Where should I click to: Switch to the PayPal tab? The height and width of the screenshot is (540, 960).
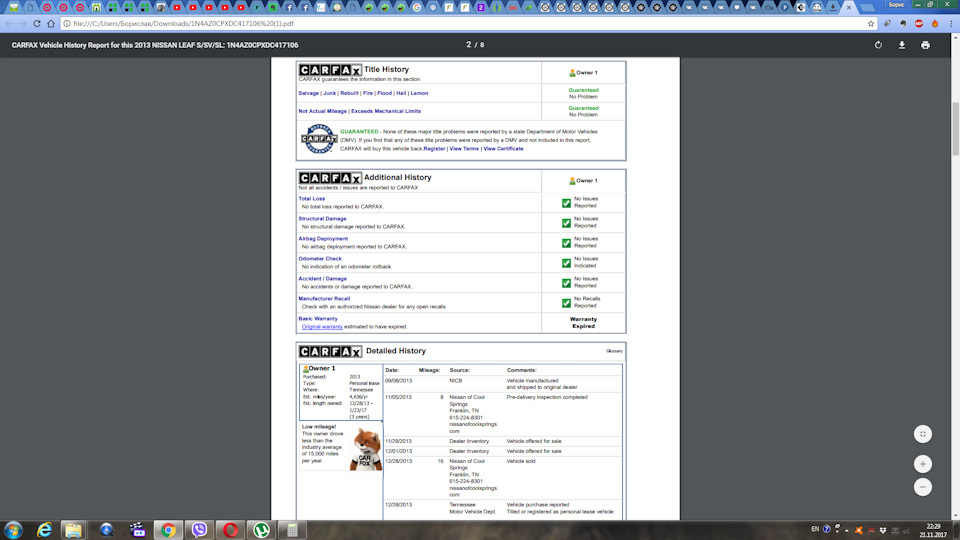click(x=785, y=7)
